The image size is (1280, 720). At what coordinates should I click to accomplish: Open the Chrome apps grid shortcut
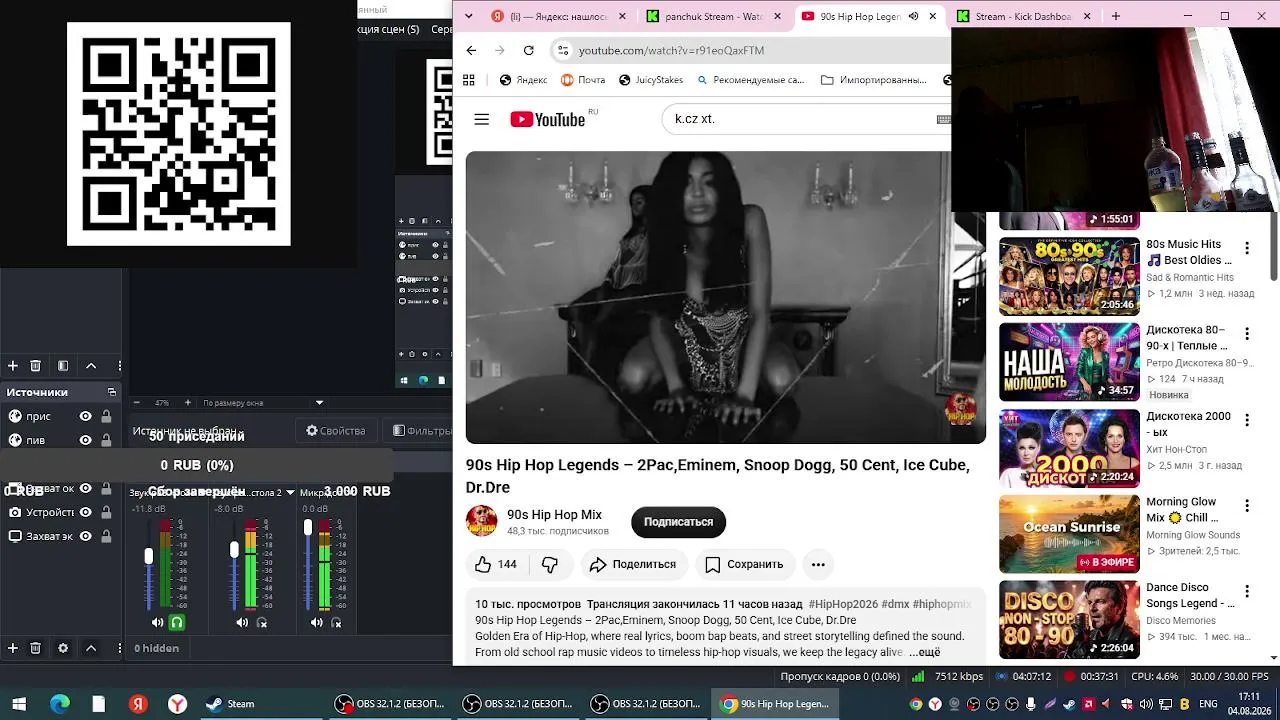[x=468, y=80]
